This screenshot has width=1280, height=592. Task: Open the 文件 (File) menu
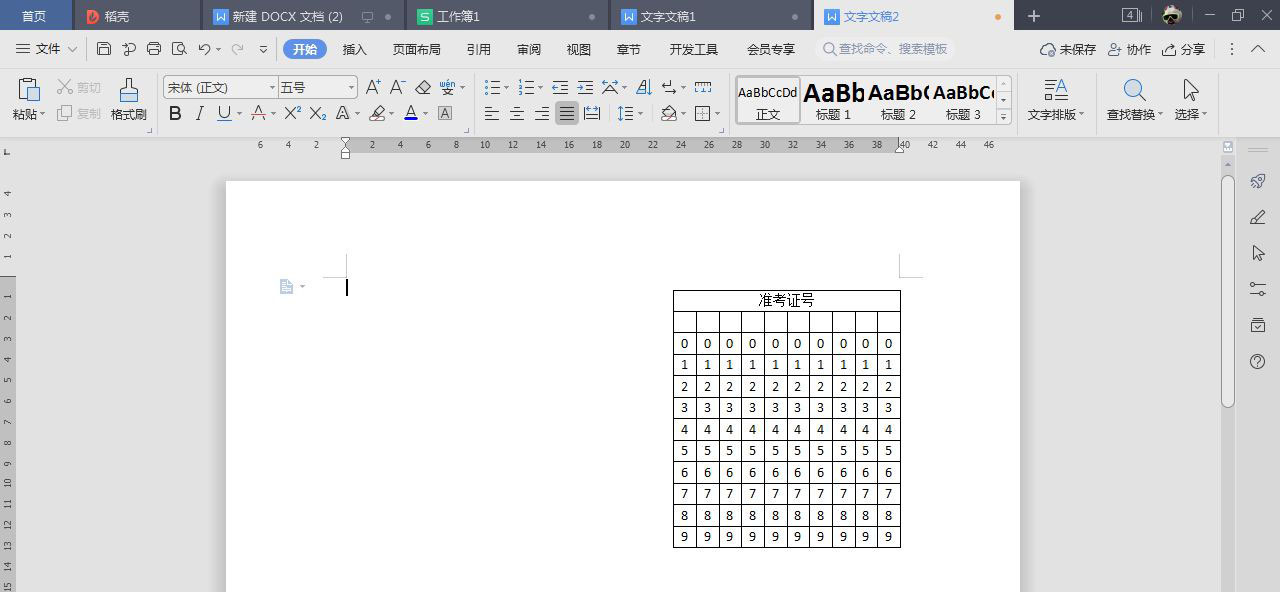coord(47,49)
